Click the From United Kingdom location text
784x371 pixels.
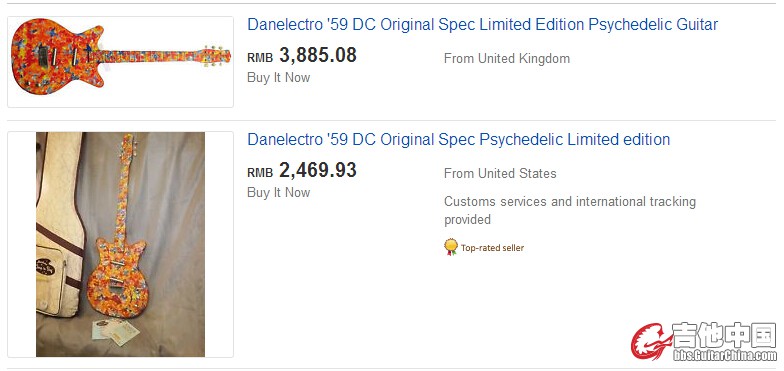(507, 58)
